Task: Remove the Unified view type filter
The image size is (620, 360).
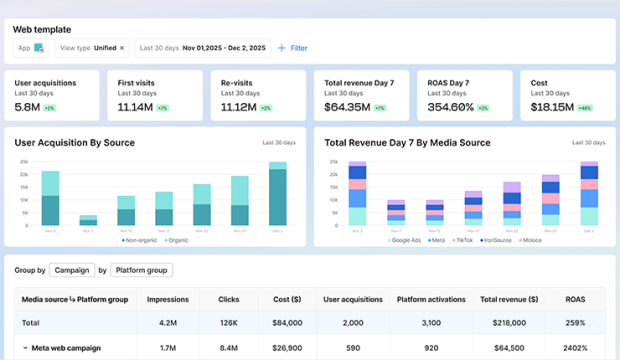Action: (122, 48)
